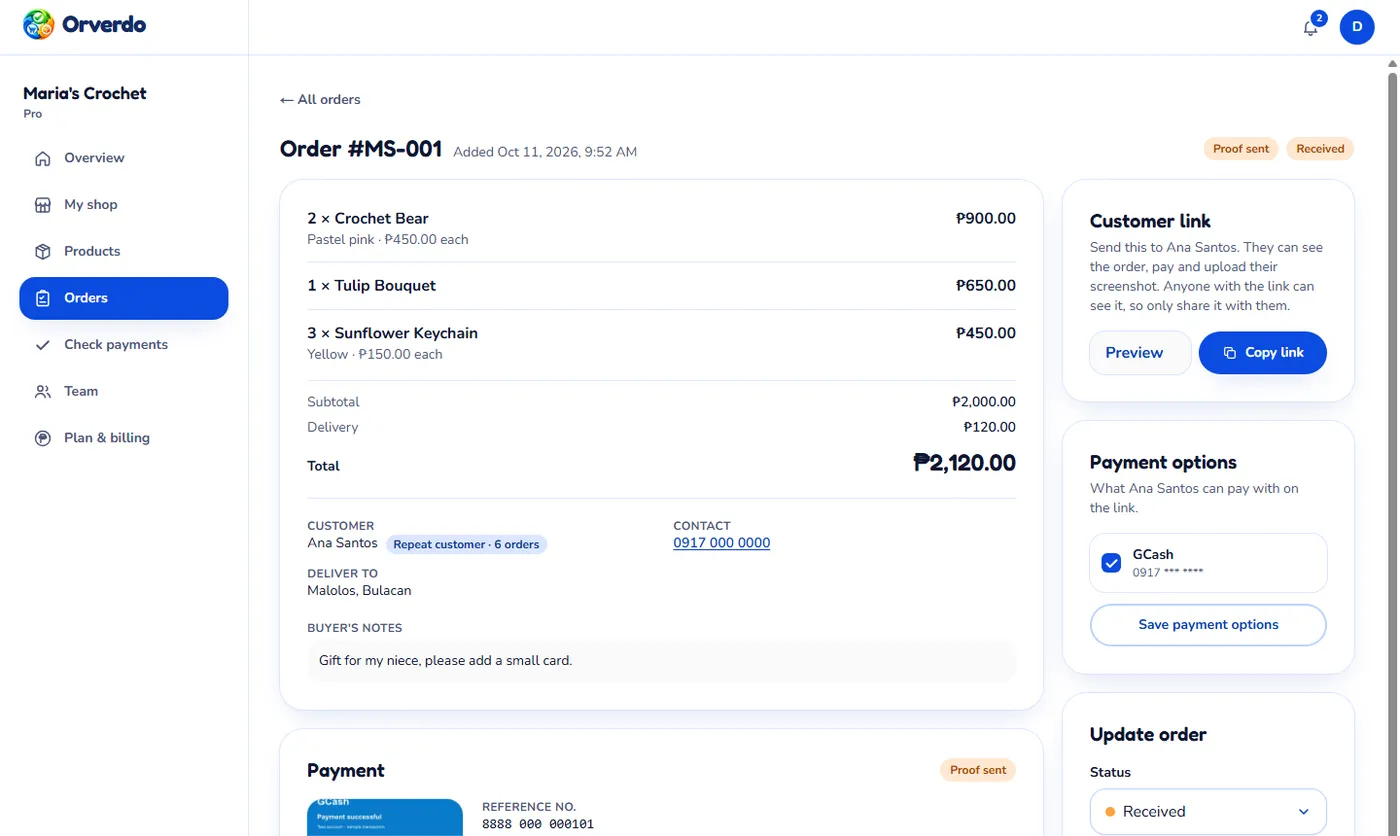
Task: Click the Proof sent badge in Payment card
Action: pos(978,770)
